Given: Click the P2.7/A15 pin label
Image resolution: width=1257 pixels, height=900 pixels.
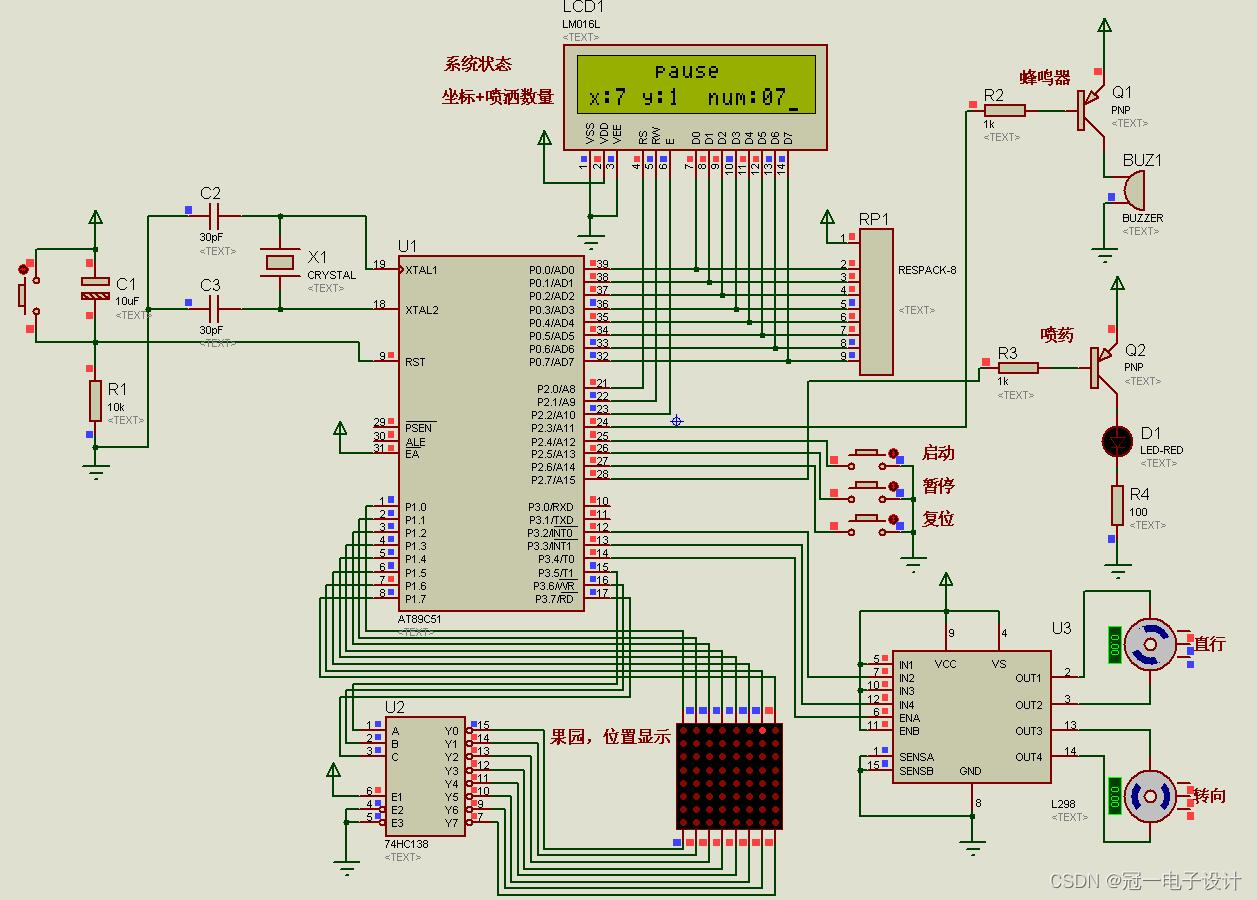Looking at the screenshot, I should click(552, 480).
